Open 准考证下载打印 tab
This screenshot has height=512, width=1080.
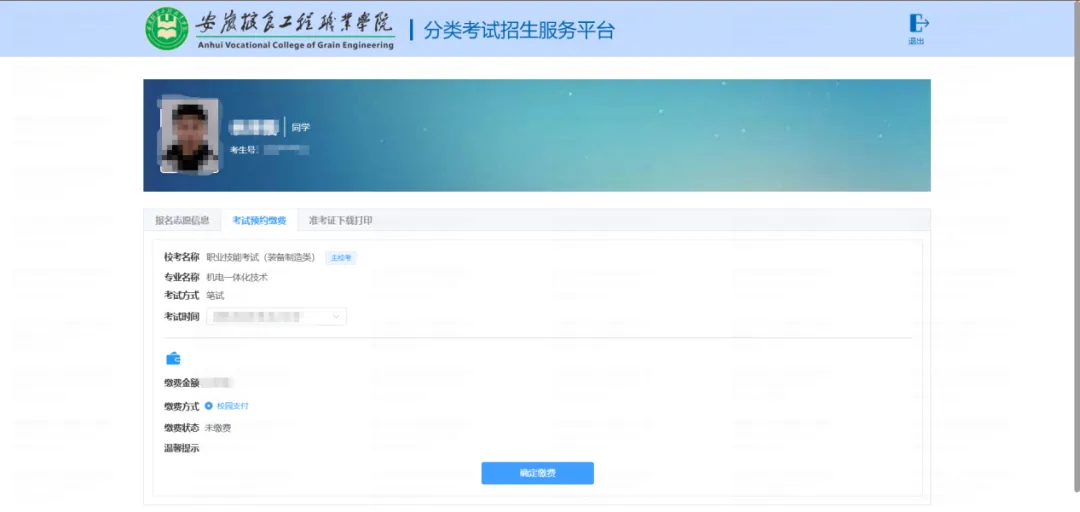point(341,221)
